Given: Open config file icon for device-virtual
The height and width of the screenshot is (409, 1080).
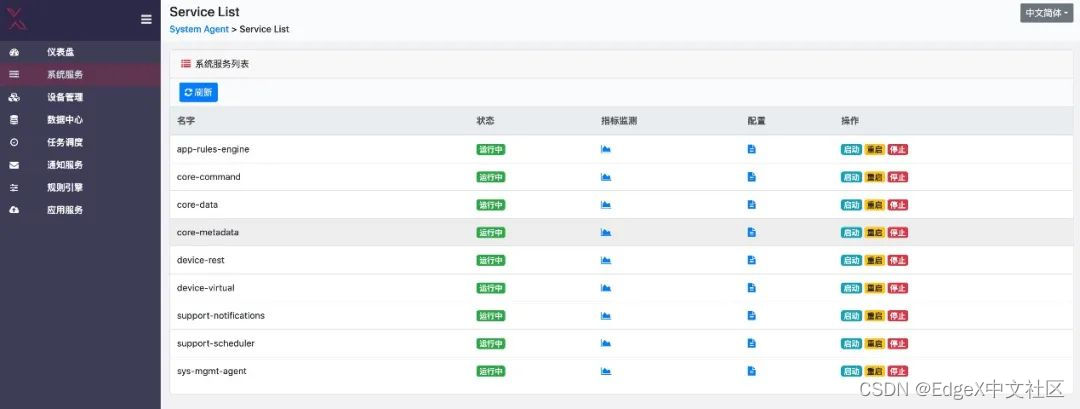Looking at the screenshot, I should (x=751, y=288).
